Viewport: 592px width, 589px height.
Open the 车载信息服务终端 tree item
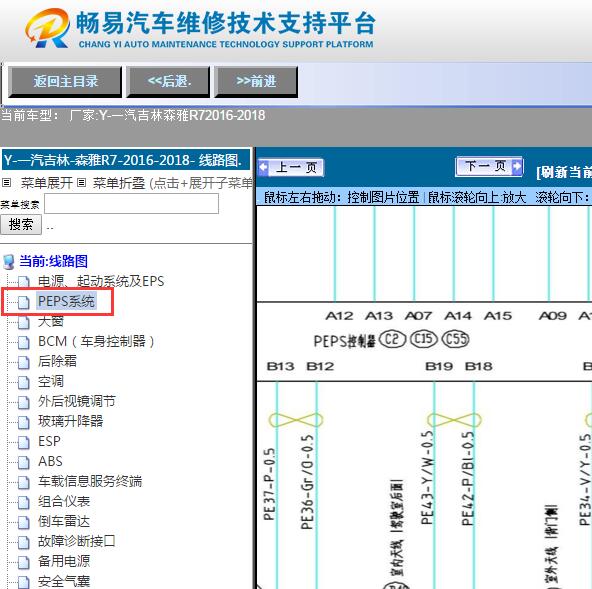point(90,481)
